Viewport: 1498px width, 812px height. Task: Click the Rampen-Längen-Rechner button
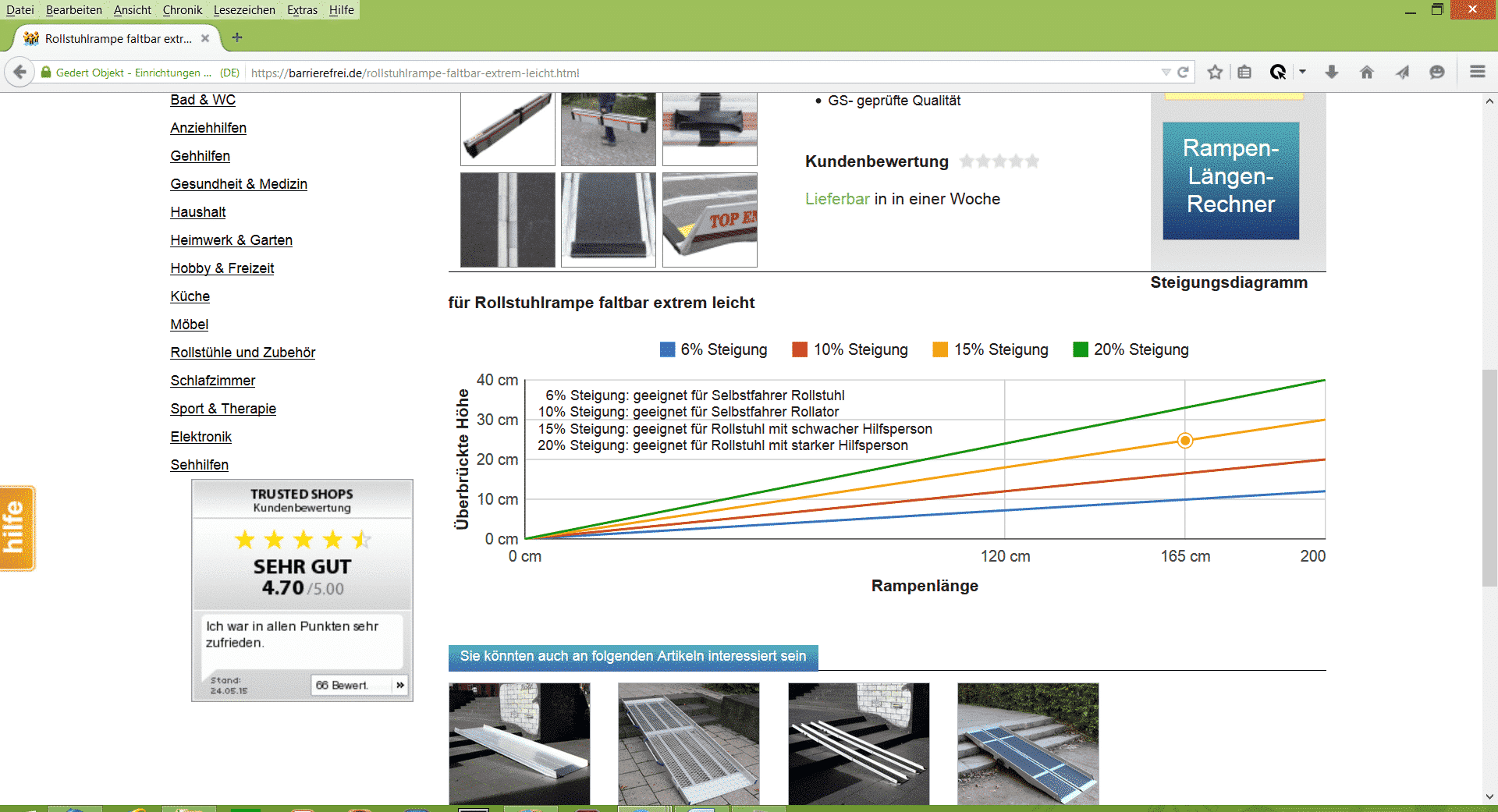(1230, 180)
